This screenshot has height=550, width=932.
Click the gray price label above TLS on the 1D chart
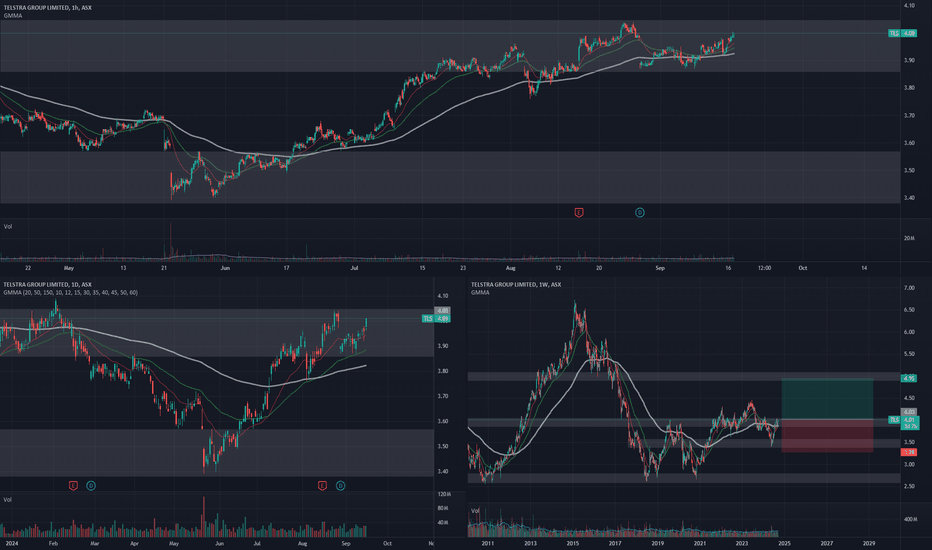coord(443,310)
